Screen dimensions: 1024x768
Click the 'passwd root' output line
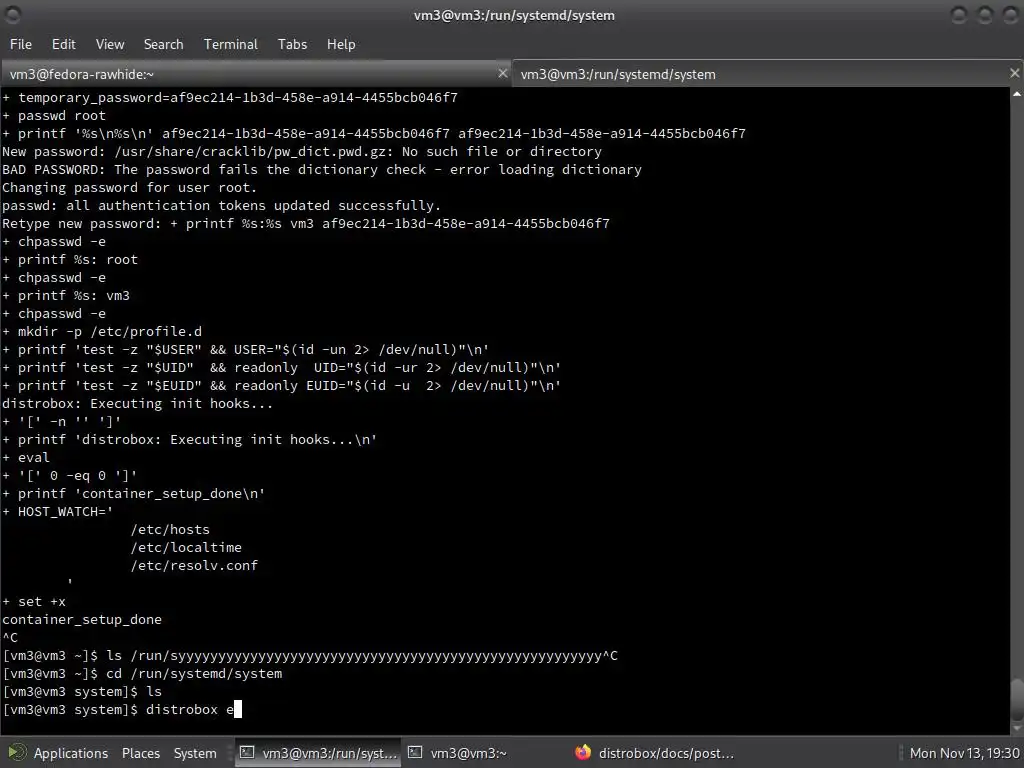(x=54, y=115)
